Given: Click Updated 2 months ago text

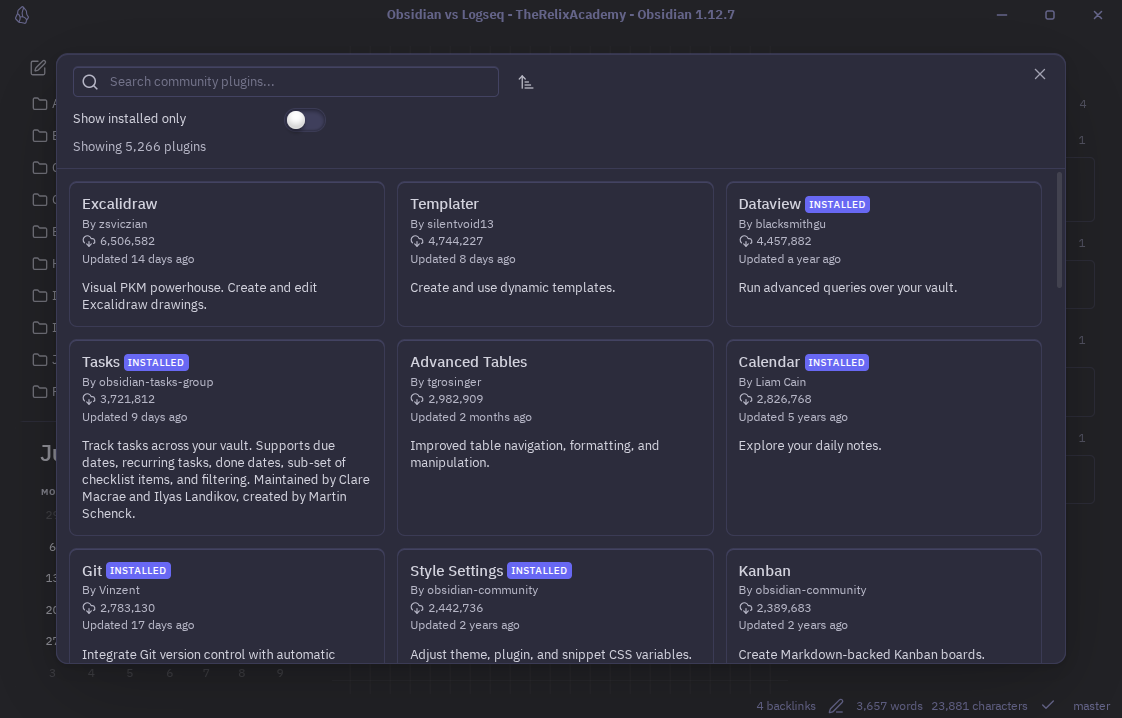Looking at the screenshot, I should coord(471,417).
